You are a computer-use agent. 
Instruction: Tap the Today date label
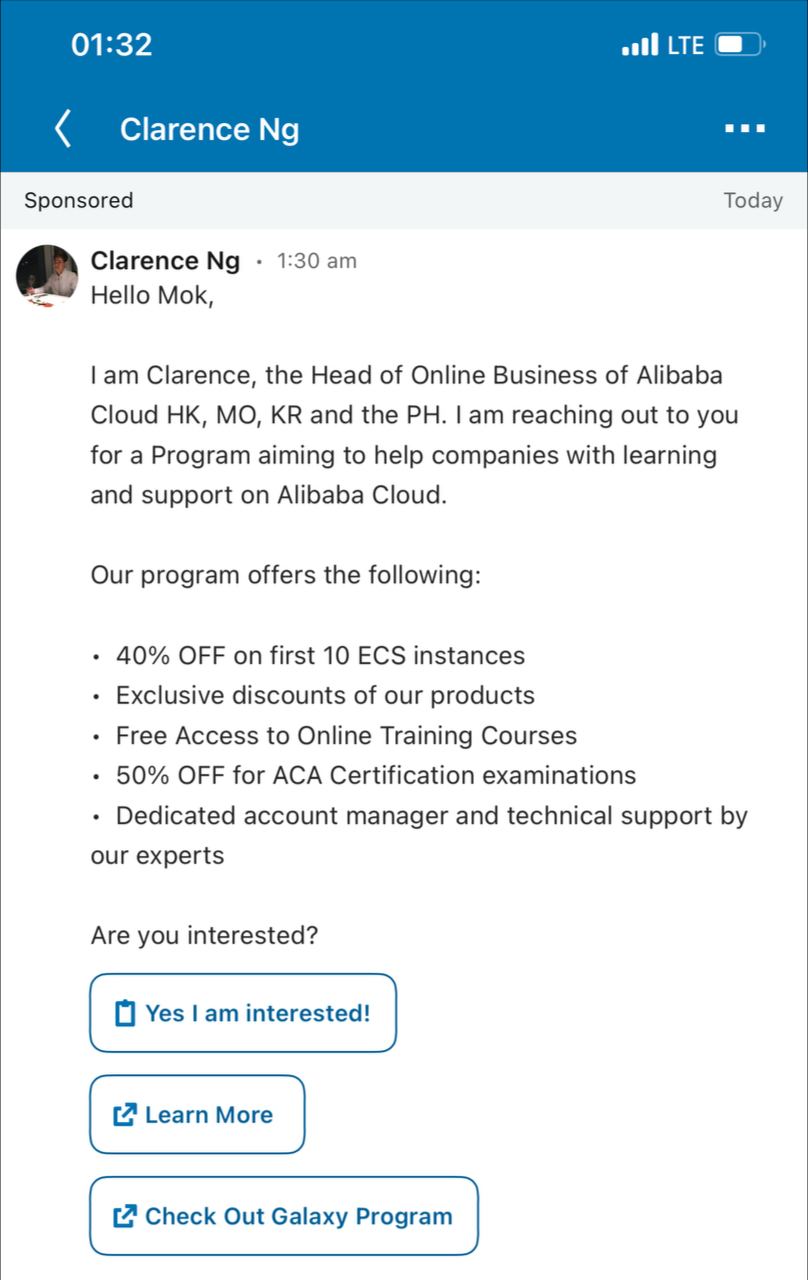point(753,200)
